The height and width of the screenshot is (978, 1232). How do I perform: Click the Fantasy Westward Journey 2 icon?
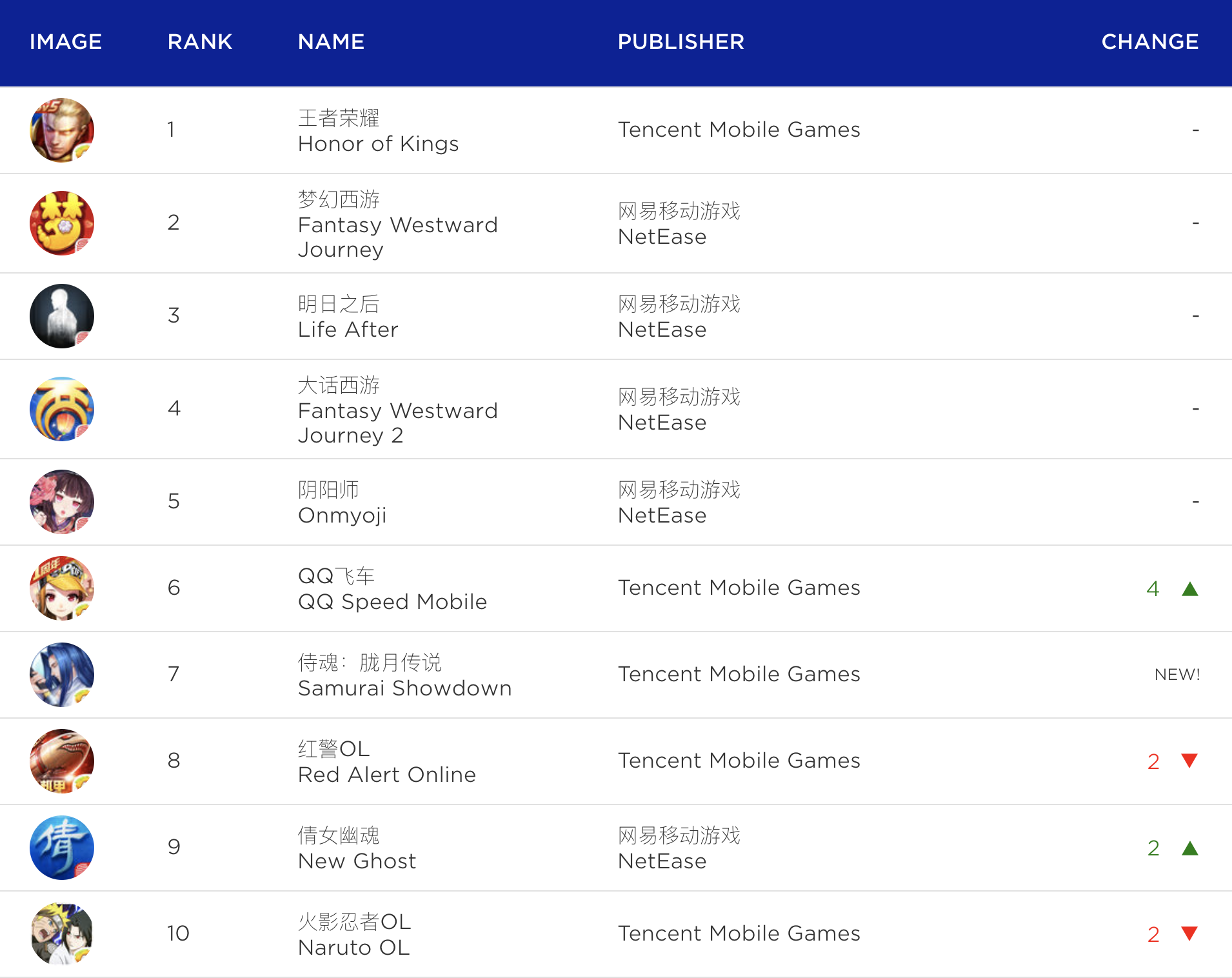coord(62,409)
